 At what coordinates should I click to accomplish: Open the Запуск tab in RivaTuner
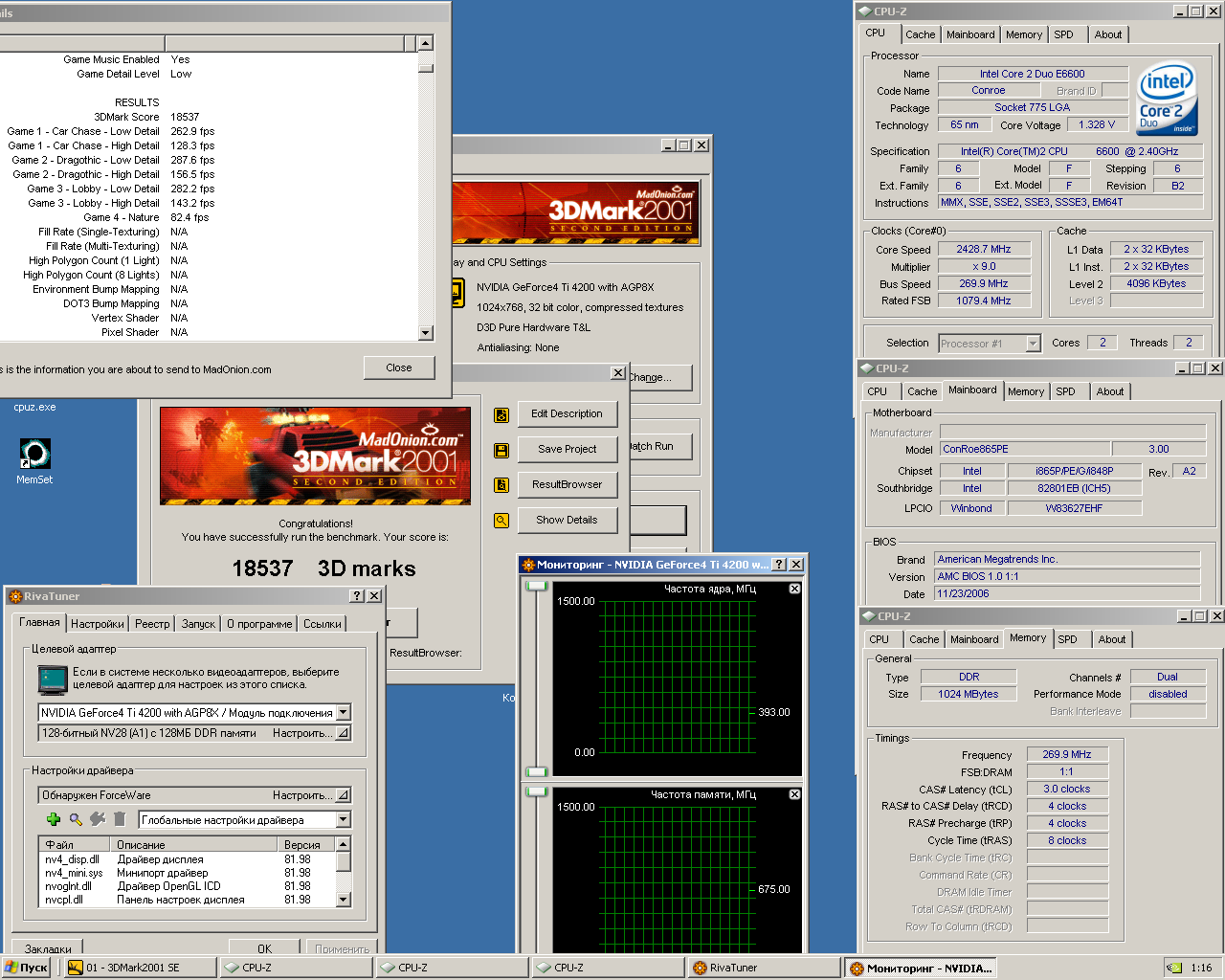click(x=198, y=624)
